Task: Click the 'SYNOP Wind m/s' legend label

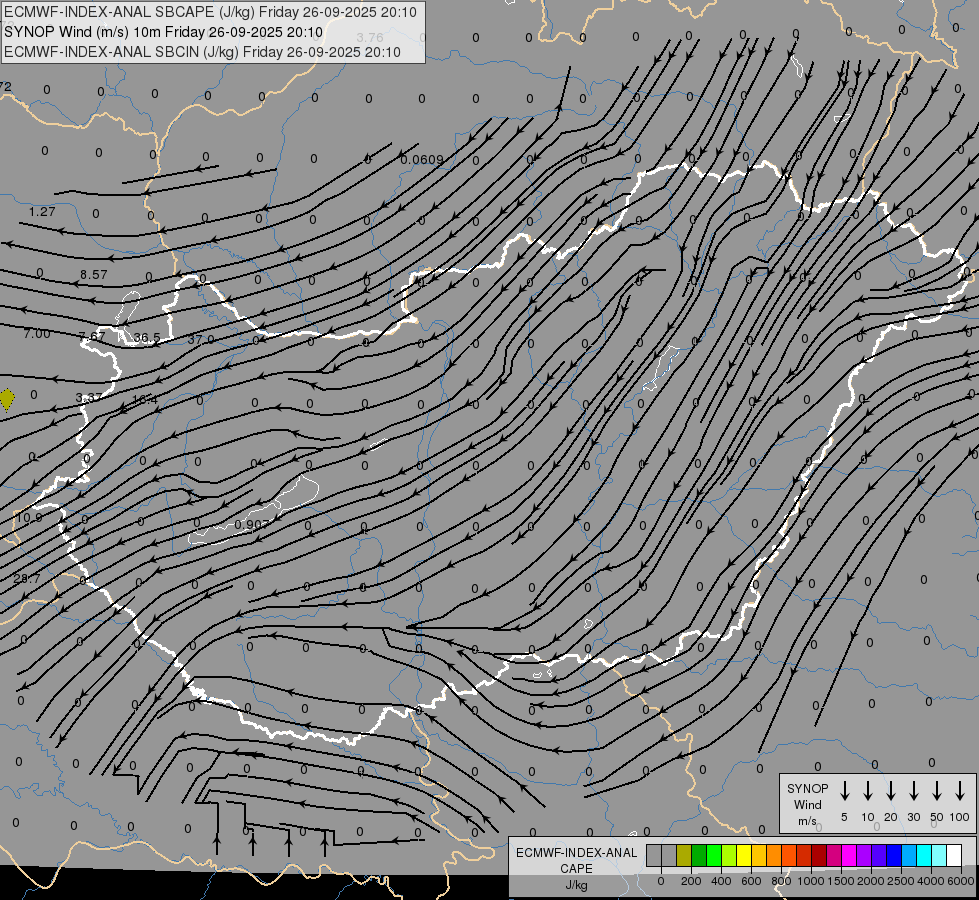Action: pos(807,804)
